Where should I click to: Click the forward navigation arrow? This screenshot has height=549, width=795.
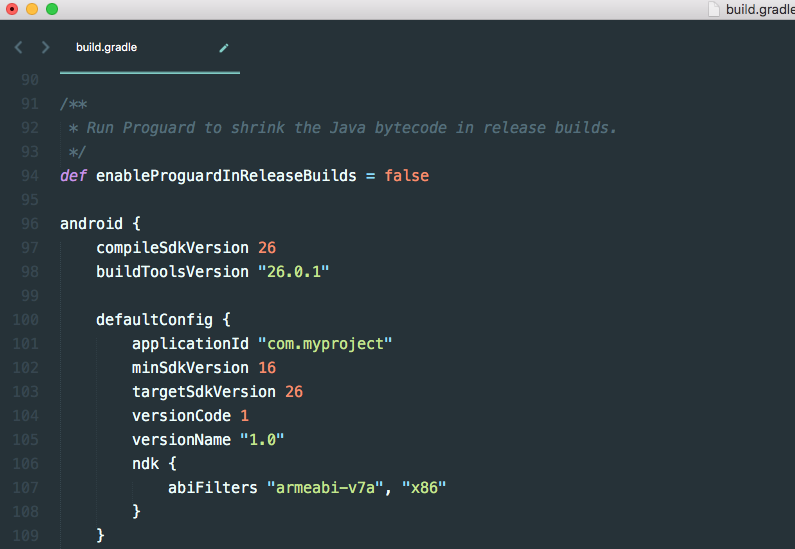pyautogui.click(x=45, y=47)
